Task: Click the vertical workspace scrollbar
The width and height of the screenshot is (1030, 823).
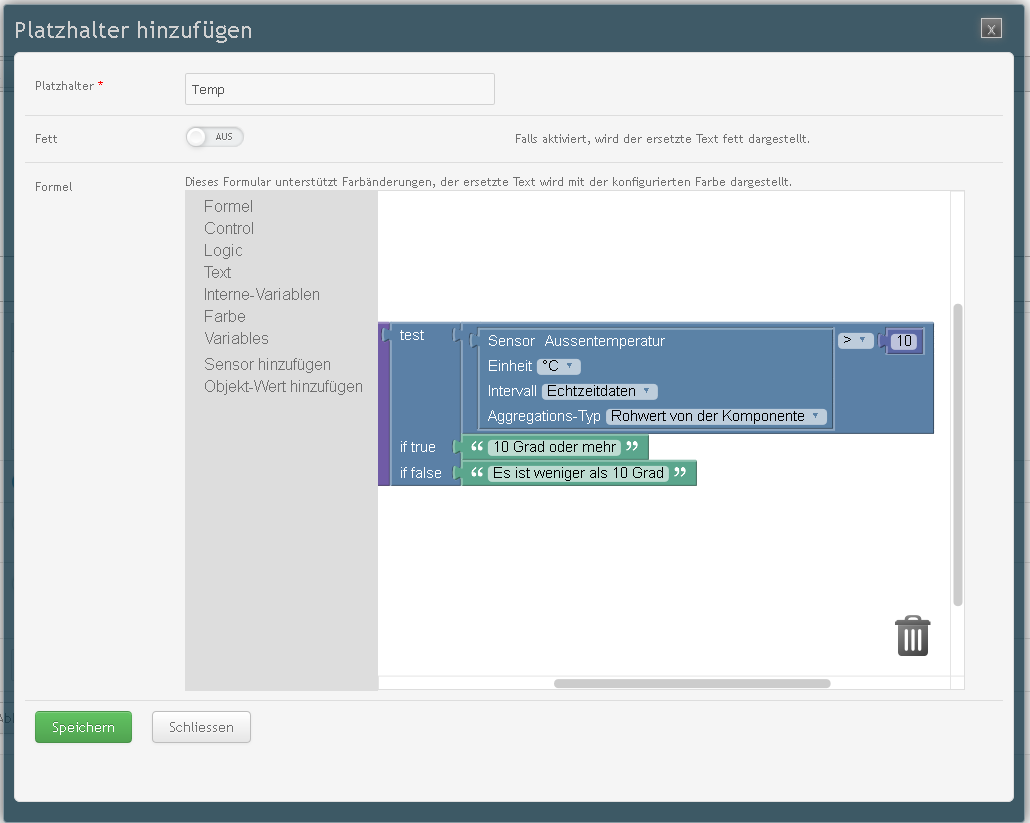Action: (958, 455)
